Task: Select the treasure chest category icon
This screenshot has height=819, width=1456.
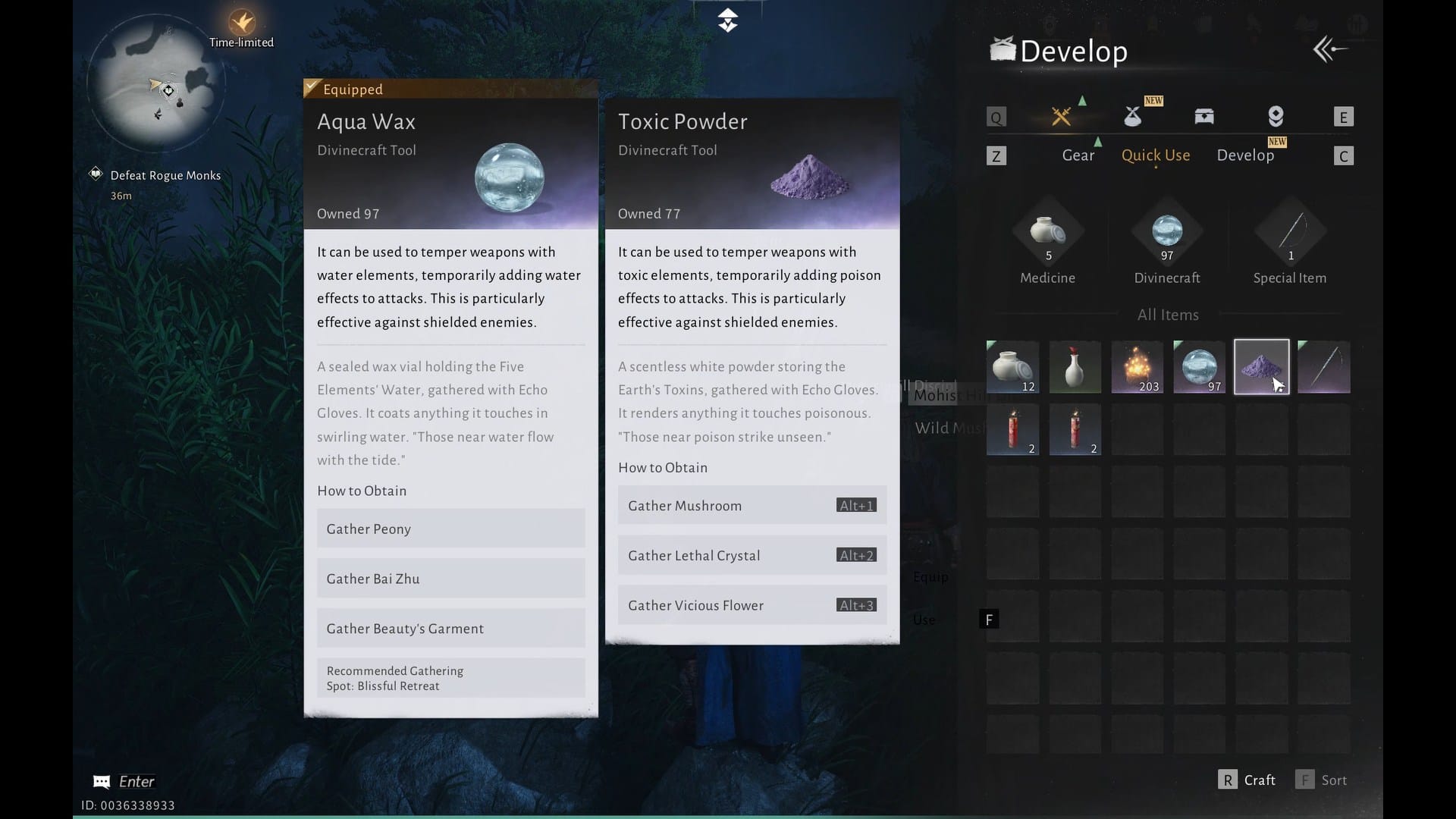Action: tap(1203, 116)
